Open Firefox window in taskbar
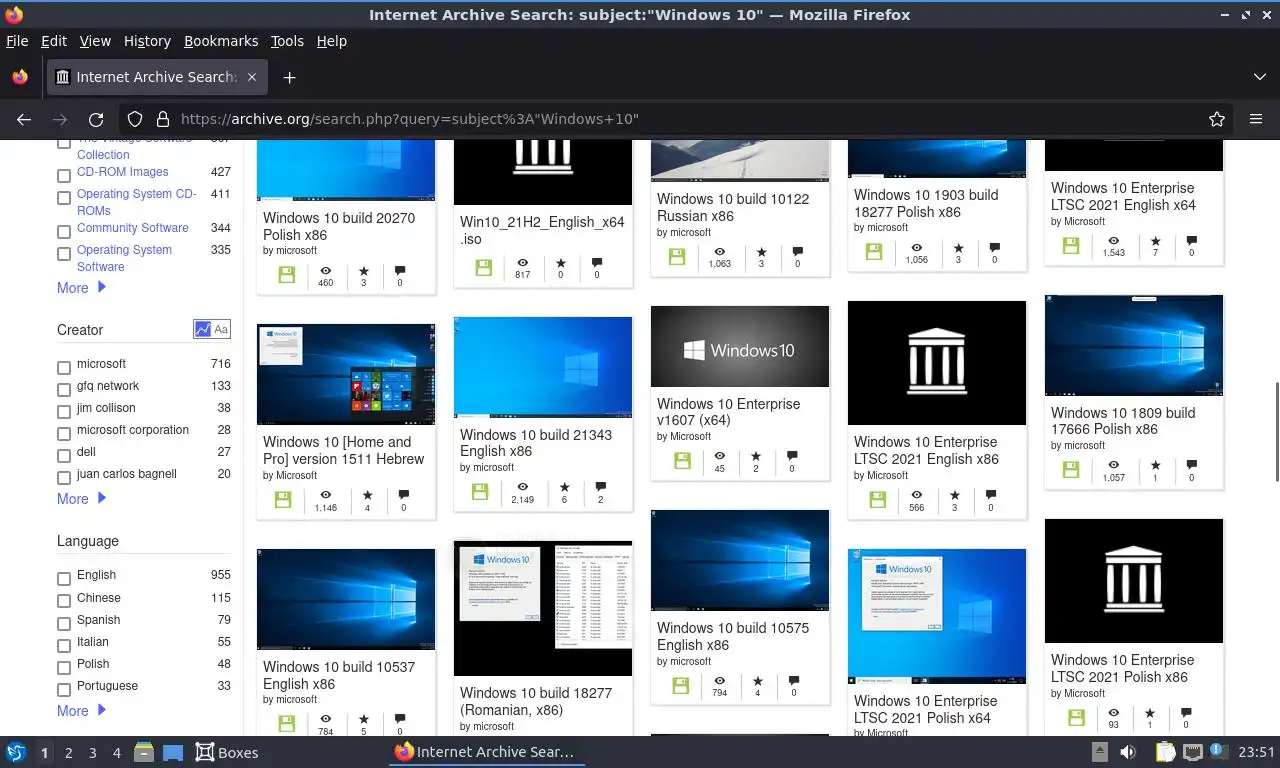1280x768 pixels. [x=487, y=752]
